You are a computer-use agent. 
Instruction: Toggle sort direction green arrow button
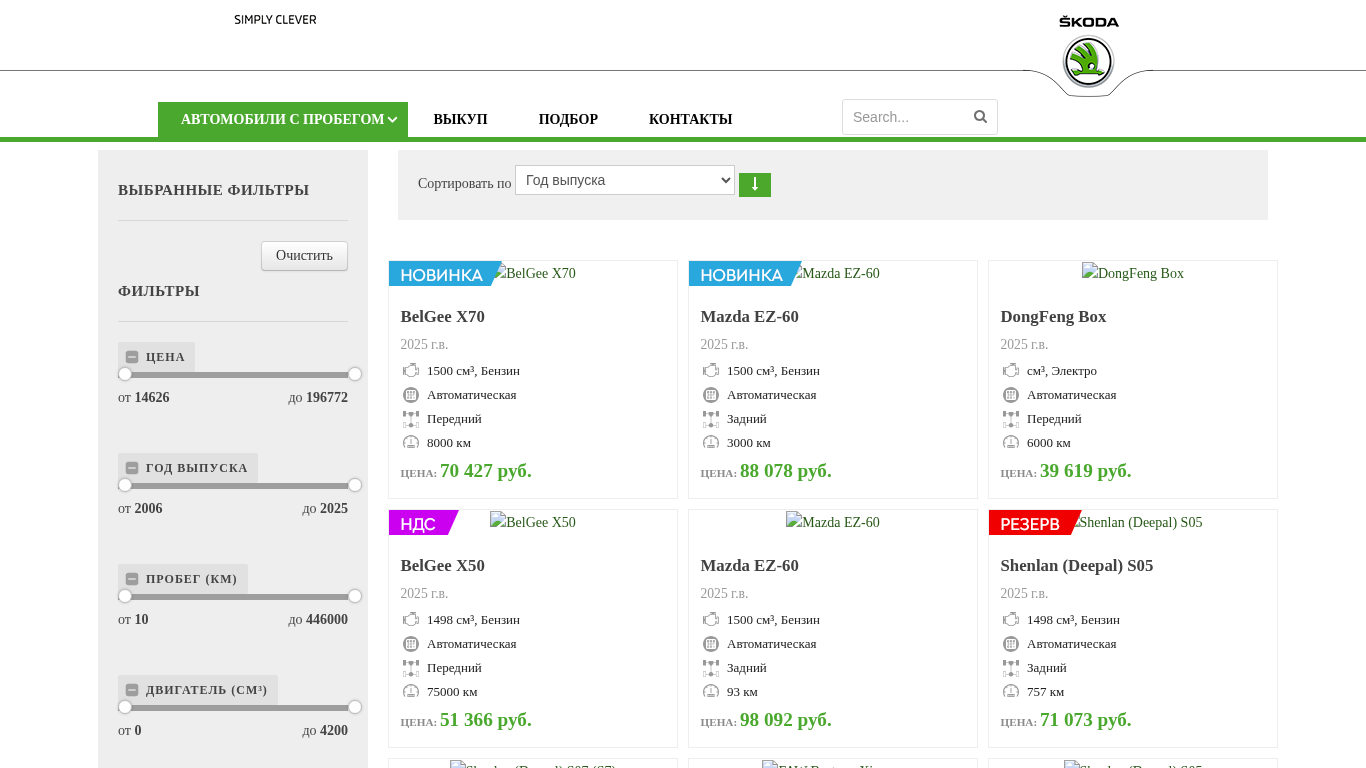click(x=754, y=185)
